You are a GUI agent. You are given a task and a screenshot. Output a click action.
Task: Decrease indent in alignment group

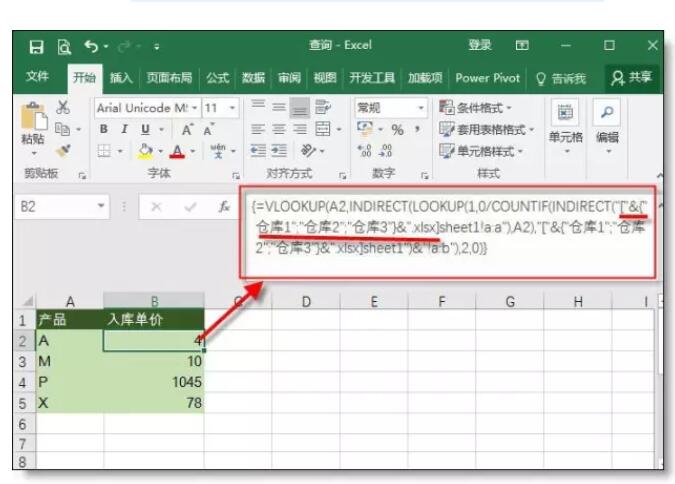[x=258, y=151]
